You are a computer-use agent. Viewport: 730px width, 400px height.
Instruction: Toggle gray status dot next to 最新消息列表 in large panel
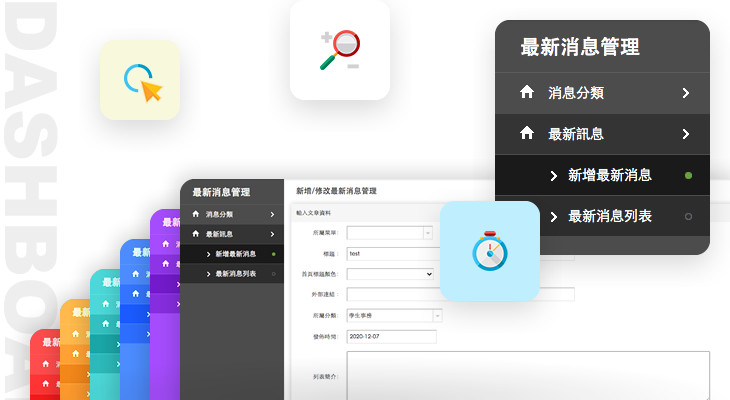[688, 216]
